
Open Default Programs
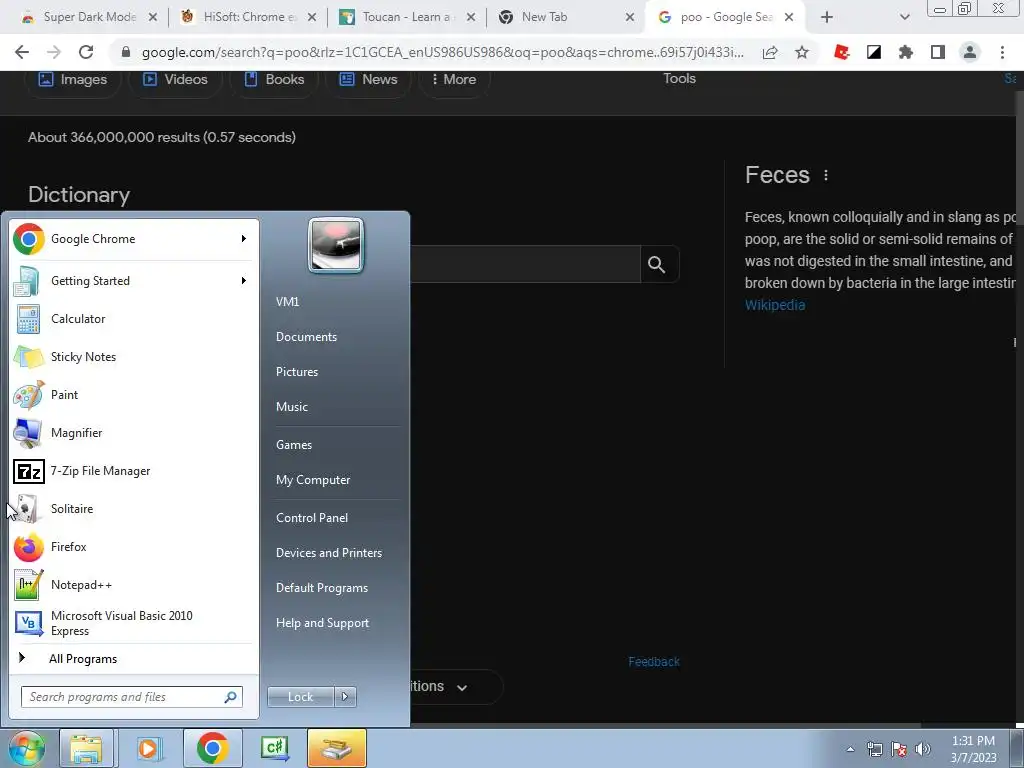point(322,588)
